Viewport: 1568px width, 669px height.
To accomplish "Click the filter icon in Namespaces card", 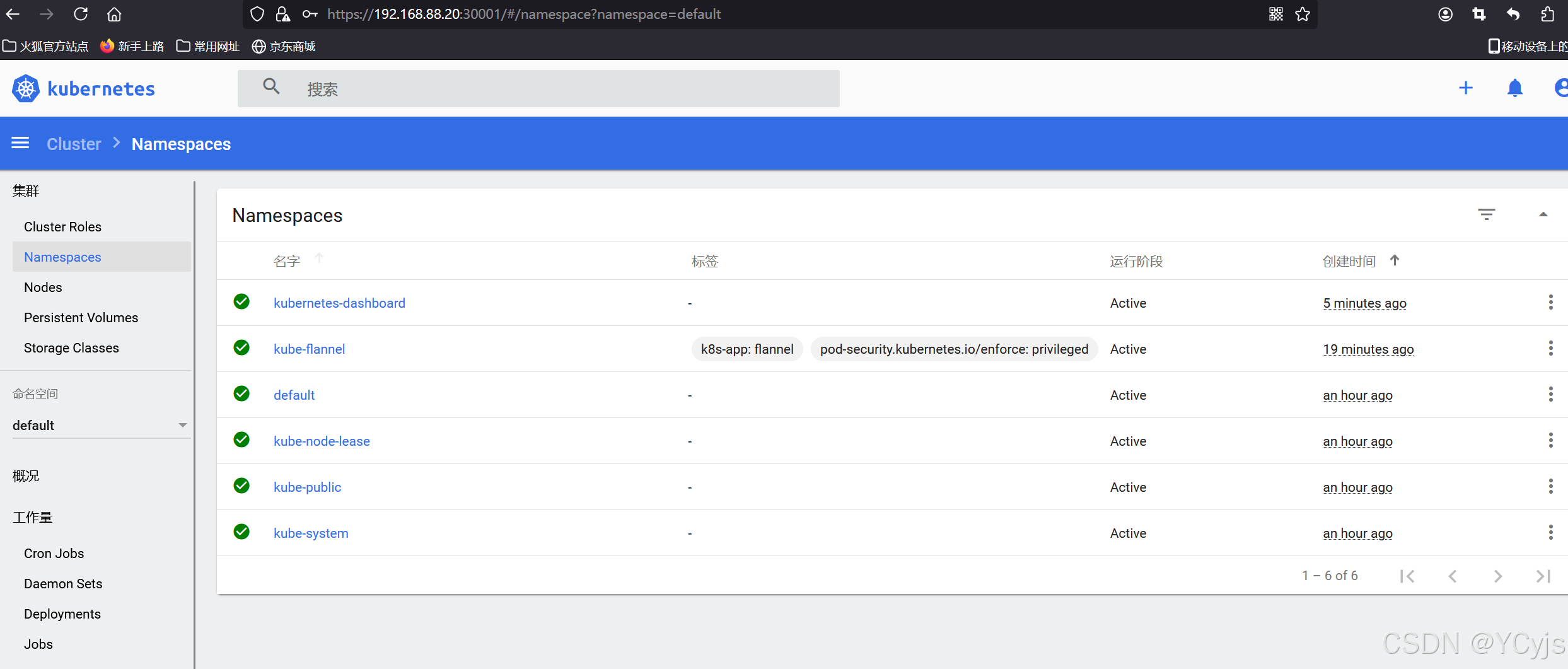I will pyautogui.click(x=1487, y=214).
